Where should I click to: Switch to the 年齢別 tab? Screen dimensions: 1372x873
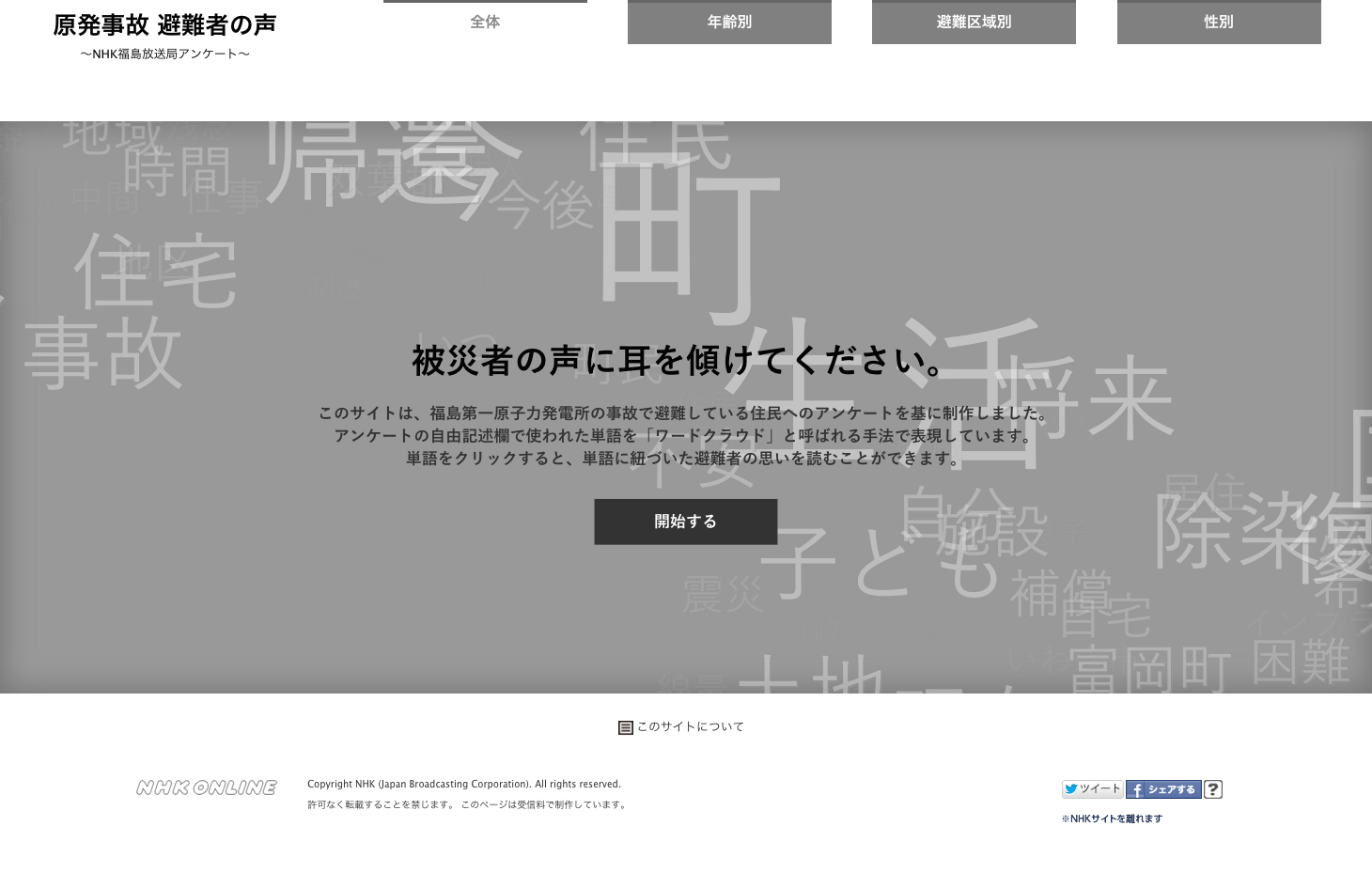729,22
